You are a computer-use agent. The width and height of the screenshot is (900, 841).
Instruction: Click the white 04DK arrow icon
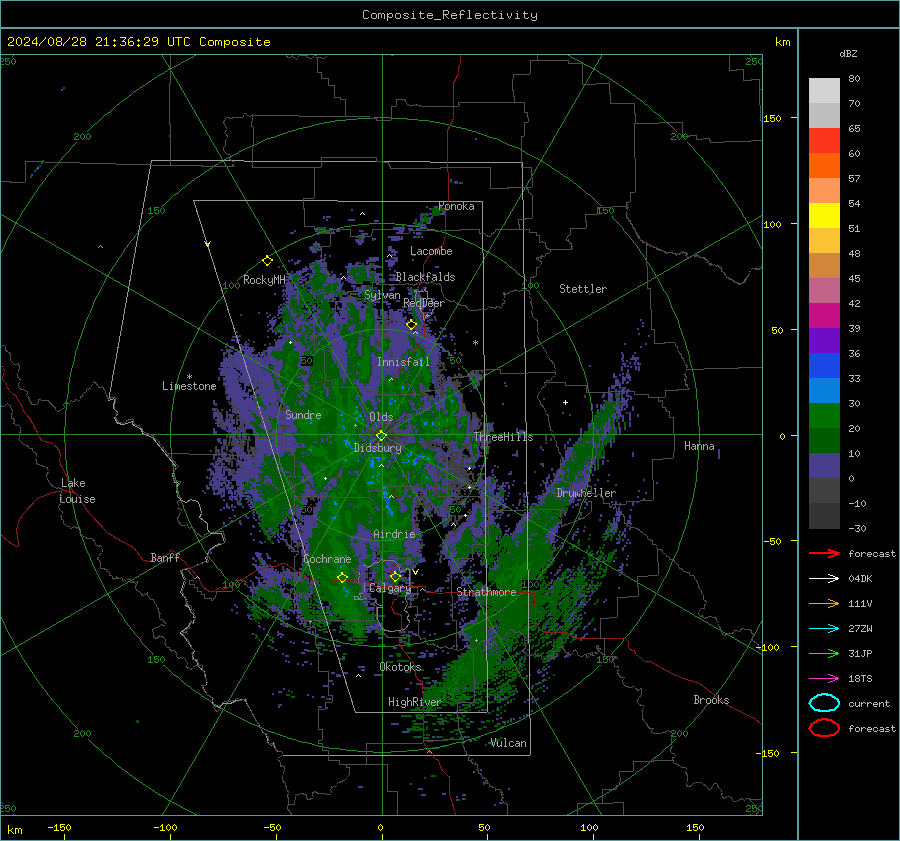(x=824, y=579)
